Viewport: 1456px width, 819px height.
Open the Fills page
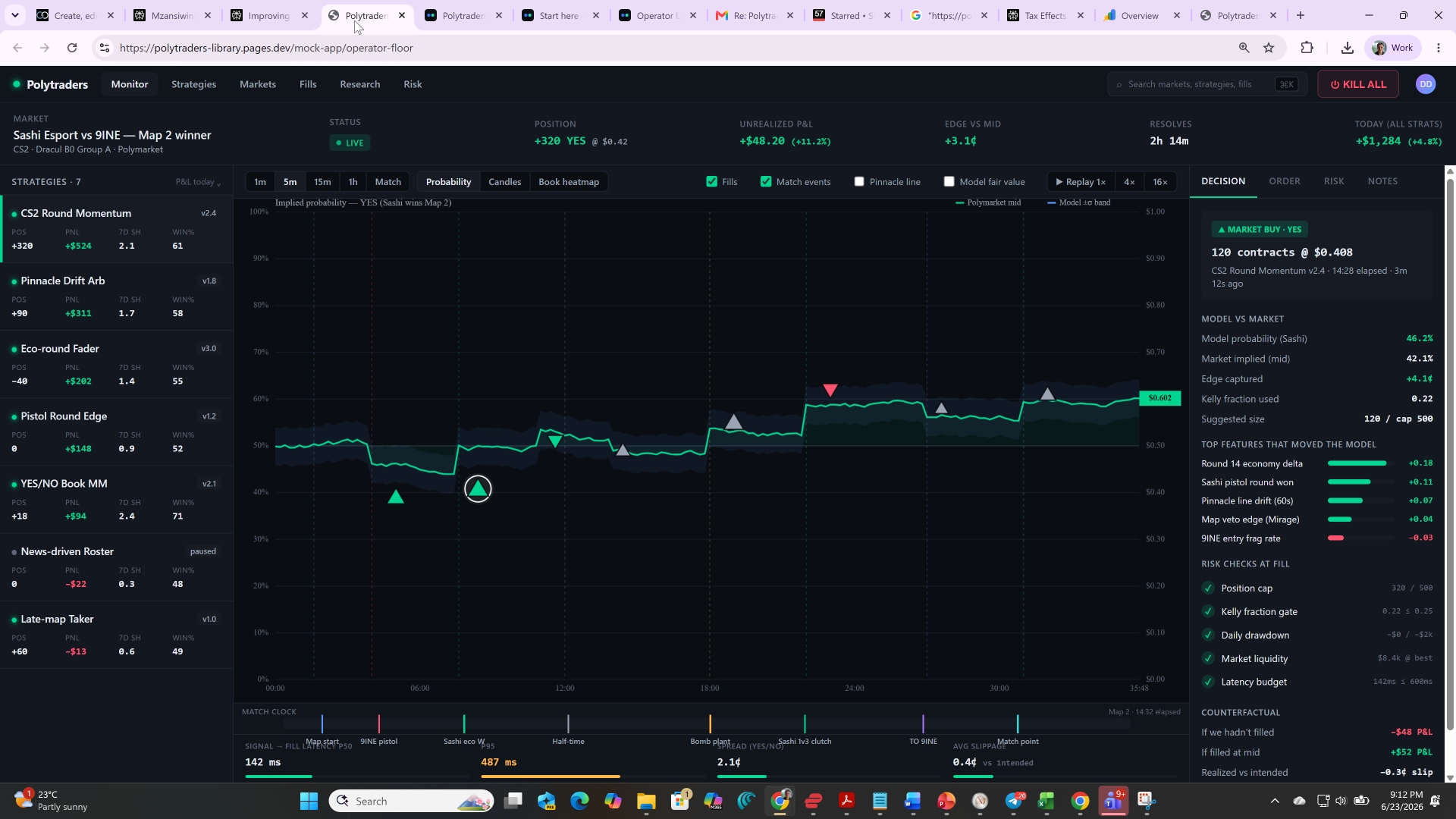pos(308,84)
